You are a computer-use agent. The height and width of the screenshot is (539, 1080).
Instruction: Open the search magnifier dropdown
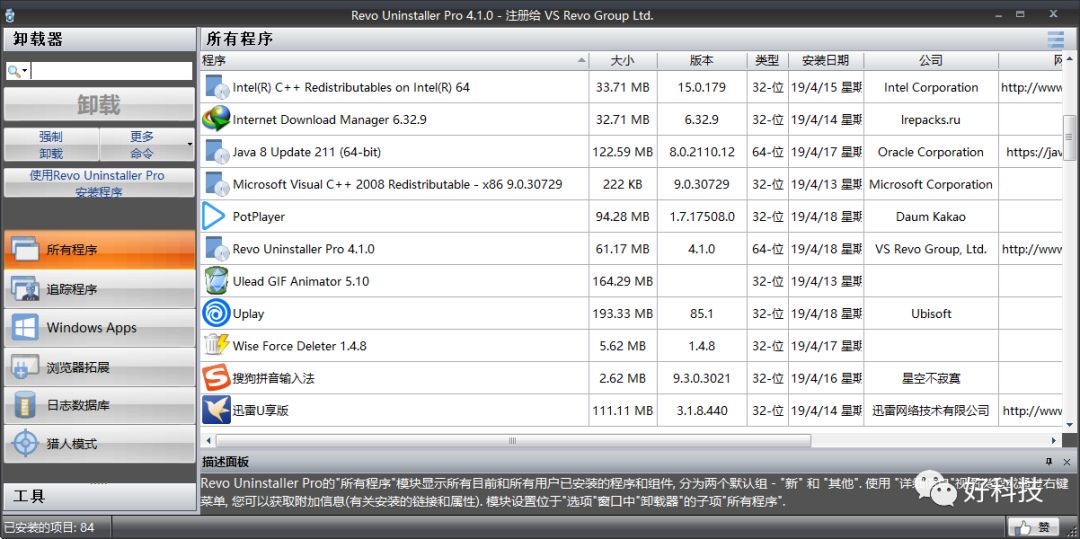(x=18, y=71)
